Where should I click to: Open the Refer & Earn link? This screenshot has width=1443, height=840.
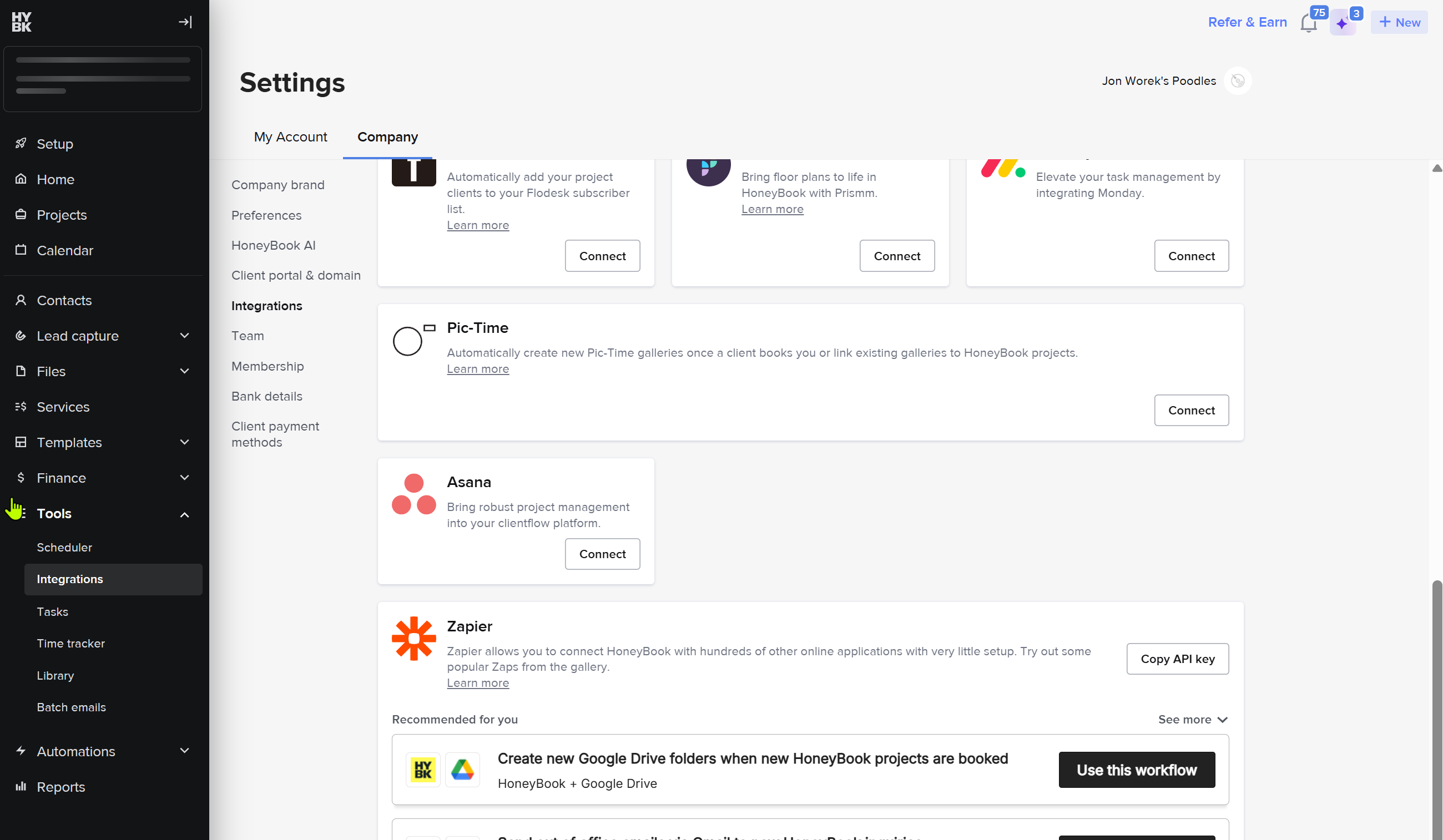click(x=1247, y=22)
